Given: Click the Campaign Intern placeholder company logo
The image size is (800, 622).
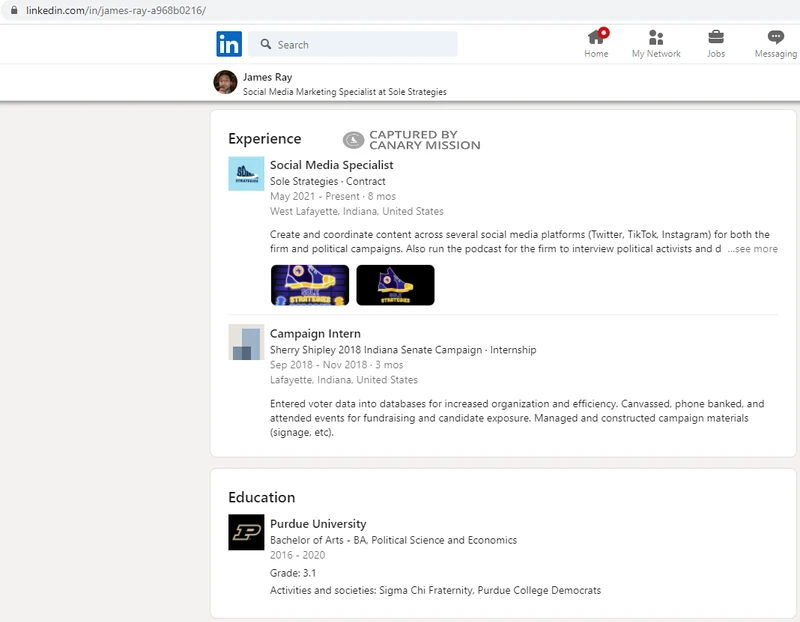Looking at the screenshot, I should click(246, 342).
